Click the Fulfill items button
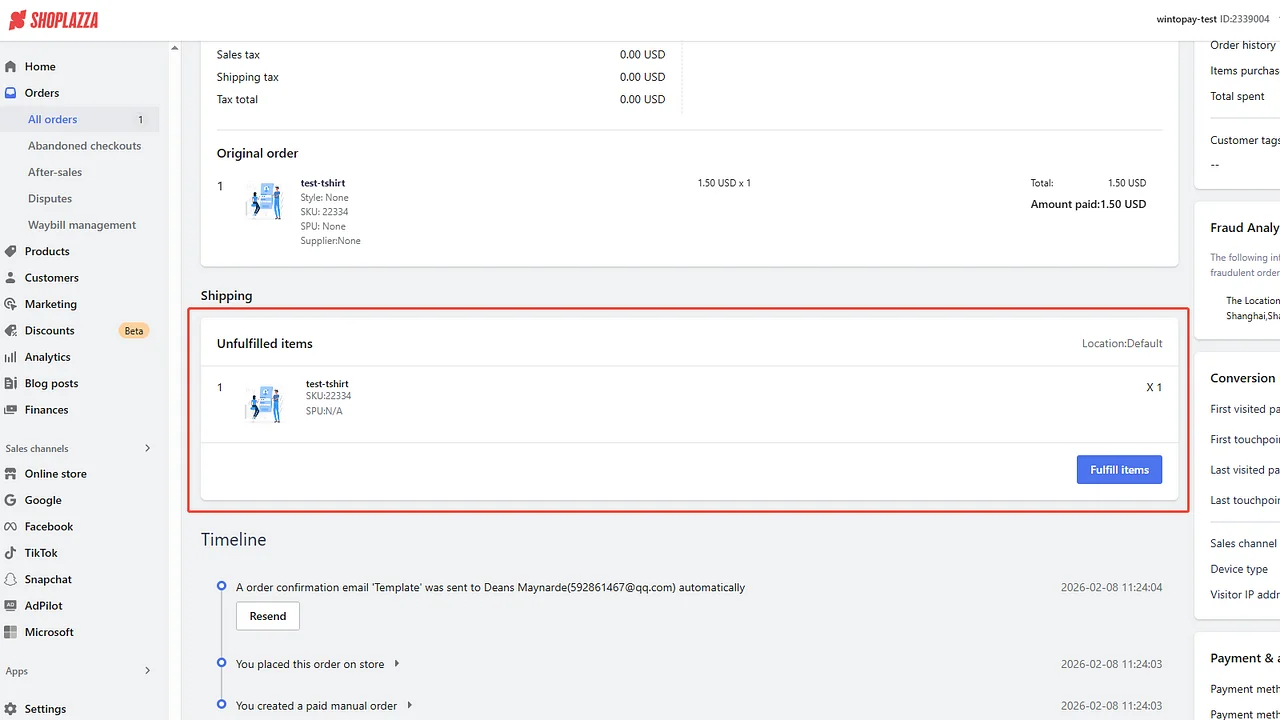The height and width of the screenshot is (720, 1280). click(1119, 470)
